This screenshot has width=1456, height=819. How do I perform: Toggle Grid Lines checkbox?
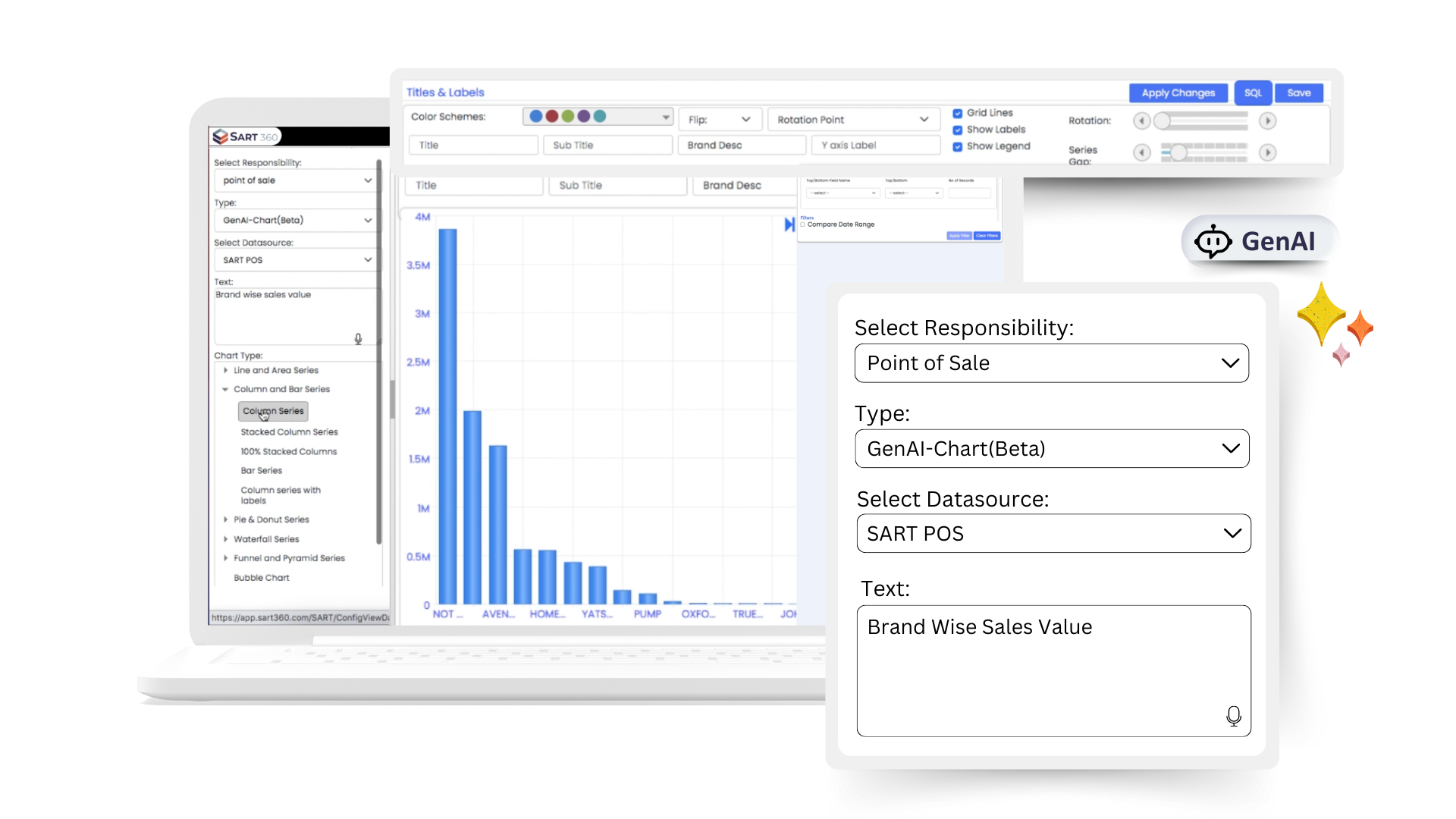(x=957, y=111)
